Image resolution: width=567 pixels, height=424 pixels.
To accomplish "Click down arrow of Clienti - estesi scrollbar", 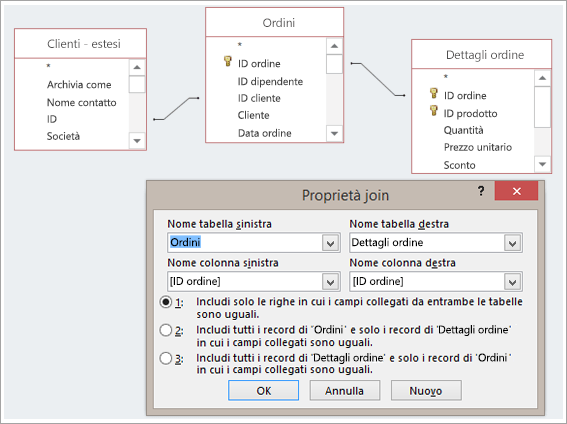I will point(137,141).
